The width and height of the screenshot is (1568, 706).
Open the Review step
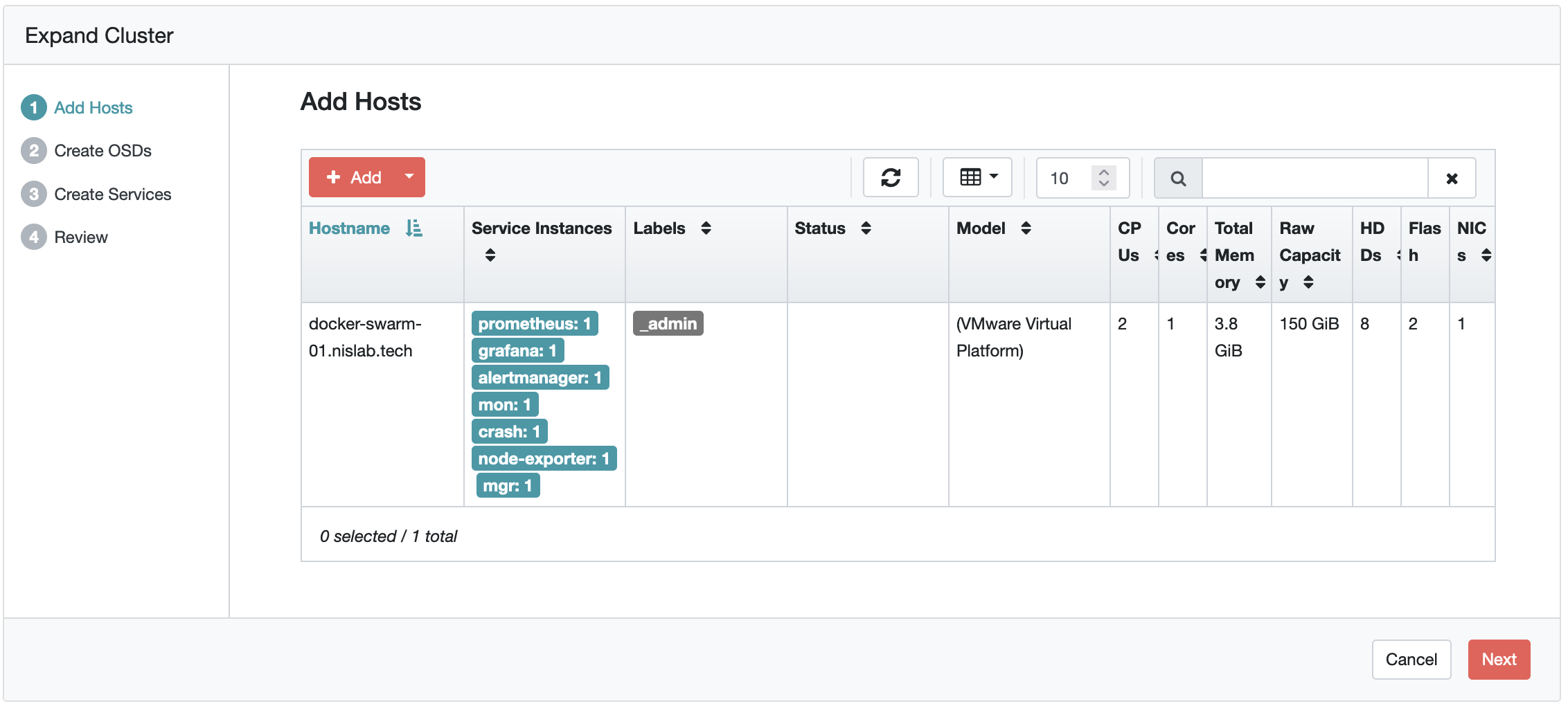[80, 237]
